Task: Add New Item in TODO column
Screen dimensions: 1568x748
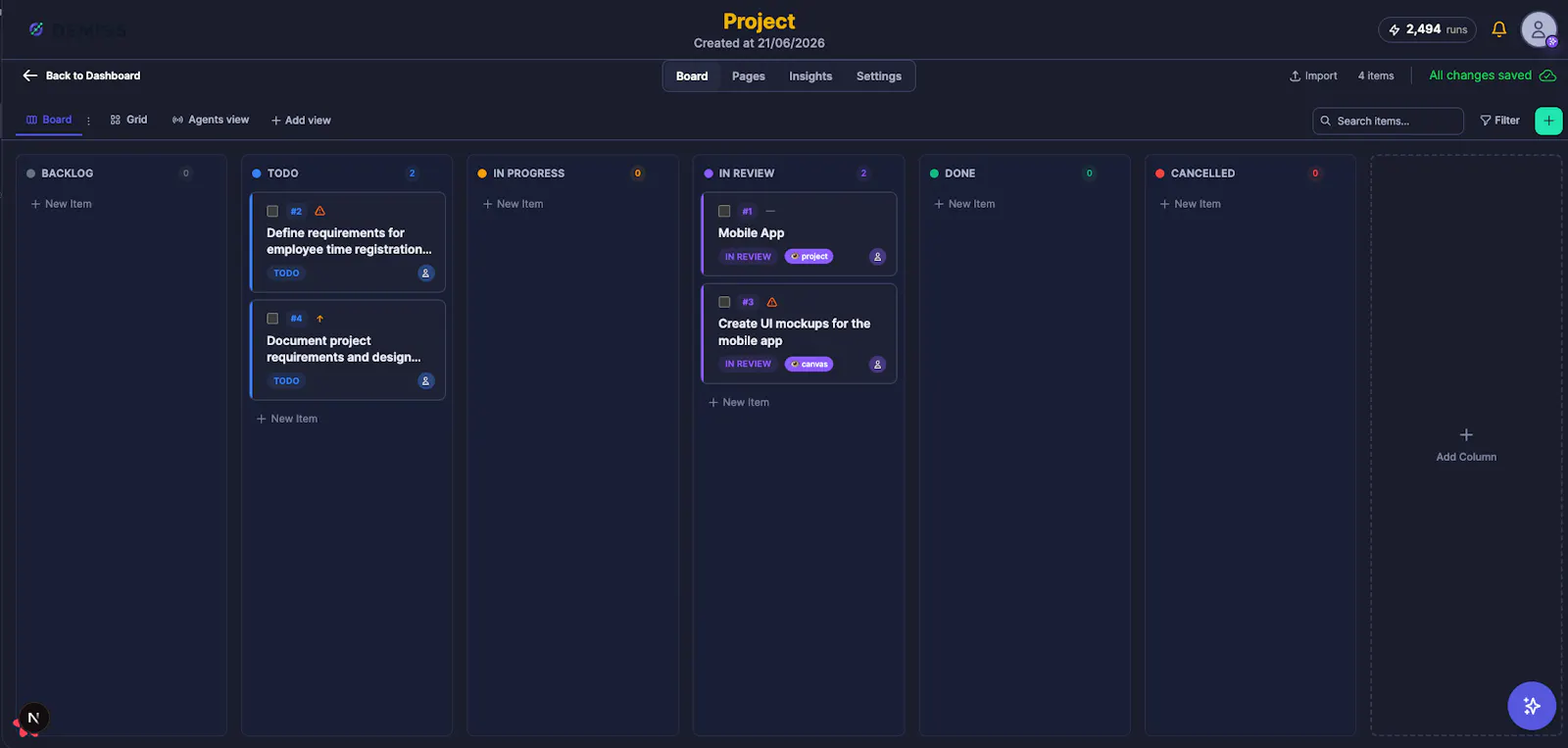Action: pyautogui.click(x=287, y=419)
